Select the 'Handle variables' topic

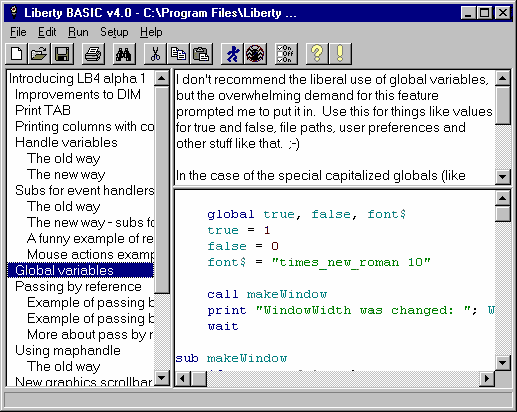click(x=66, y=143)
